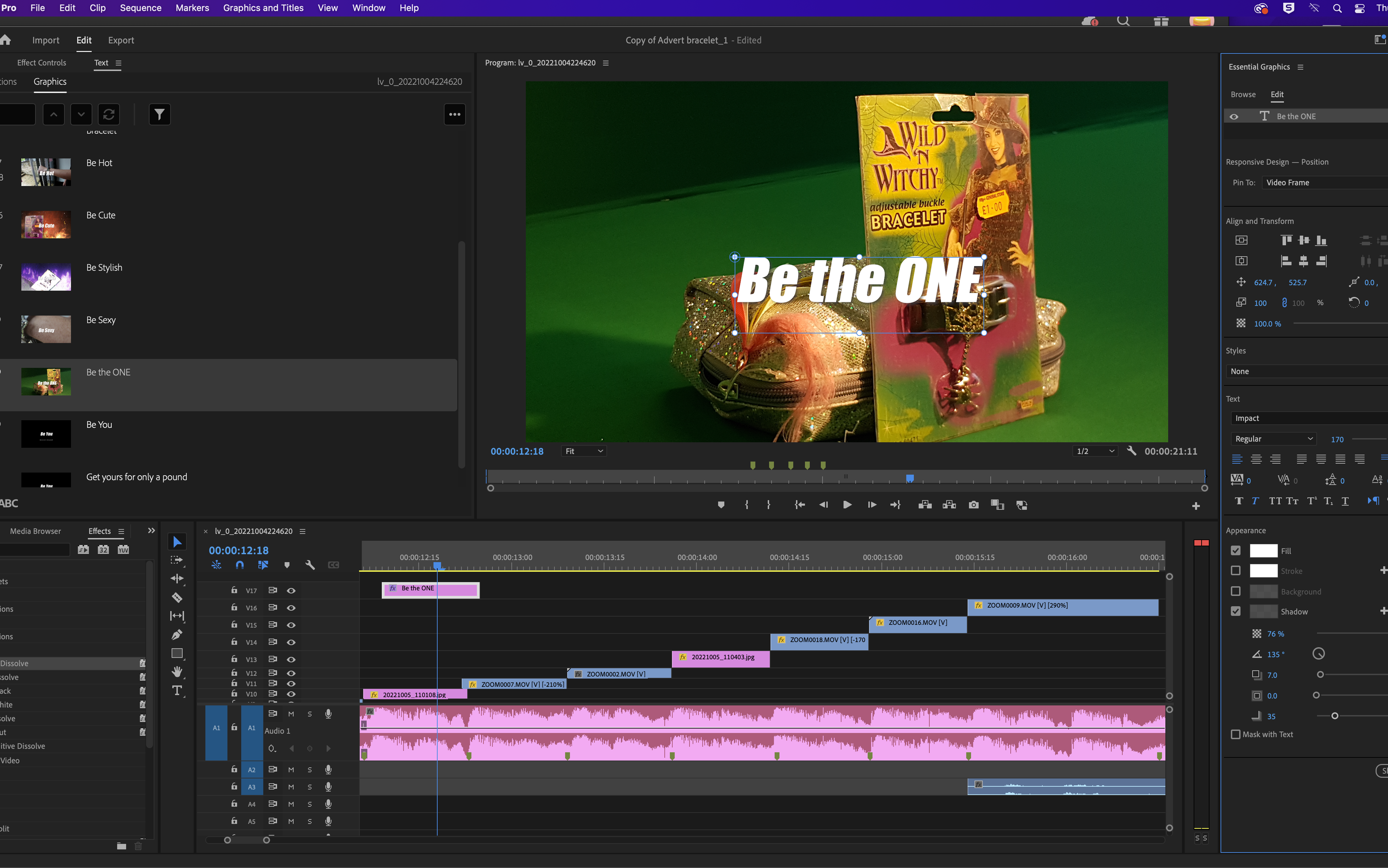Screen dimensions: 1388x868
Task: Select the Be Stylish graphic thumbnail
Action: click(x=46, y=277)
